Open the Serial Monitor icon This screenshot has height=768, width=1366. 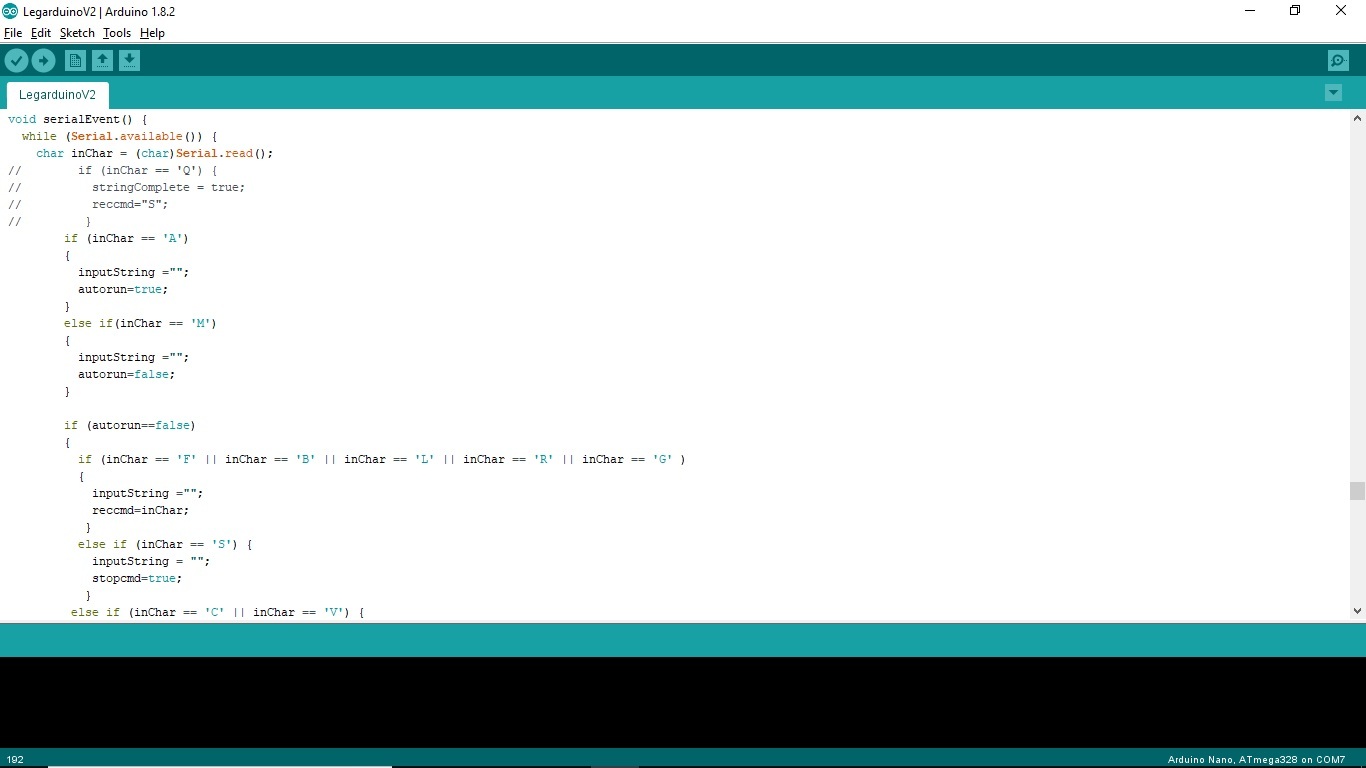coord(1338,60)
